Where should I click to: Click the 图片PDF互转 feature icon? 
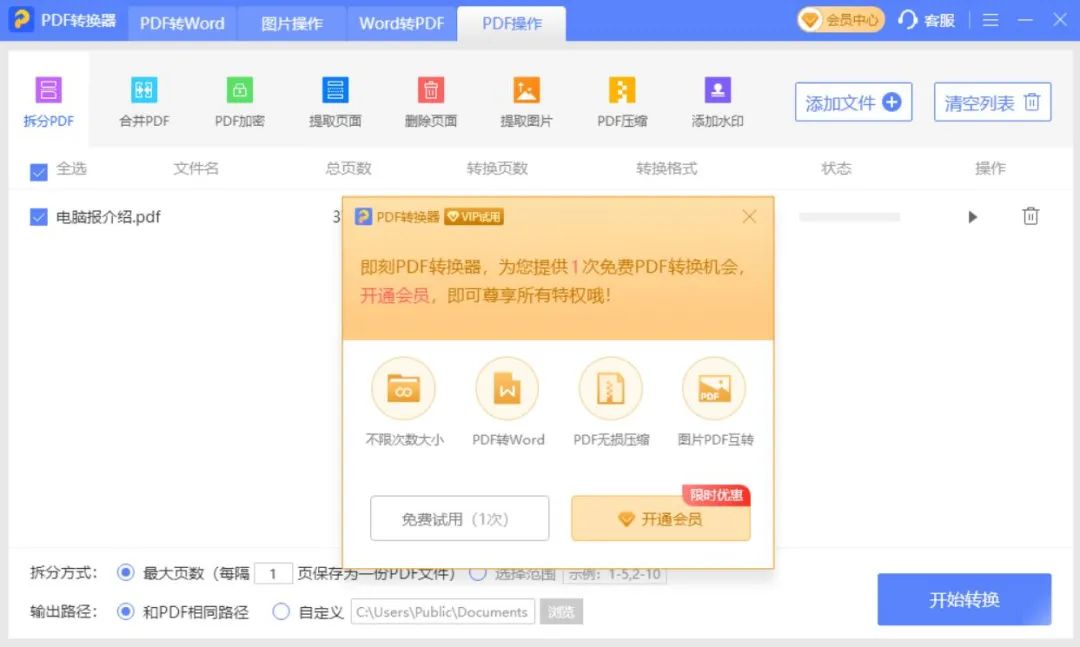(714, 388)
